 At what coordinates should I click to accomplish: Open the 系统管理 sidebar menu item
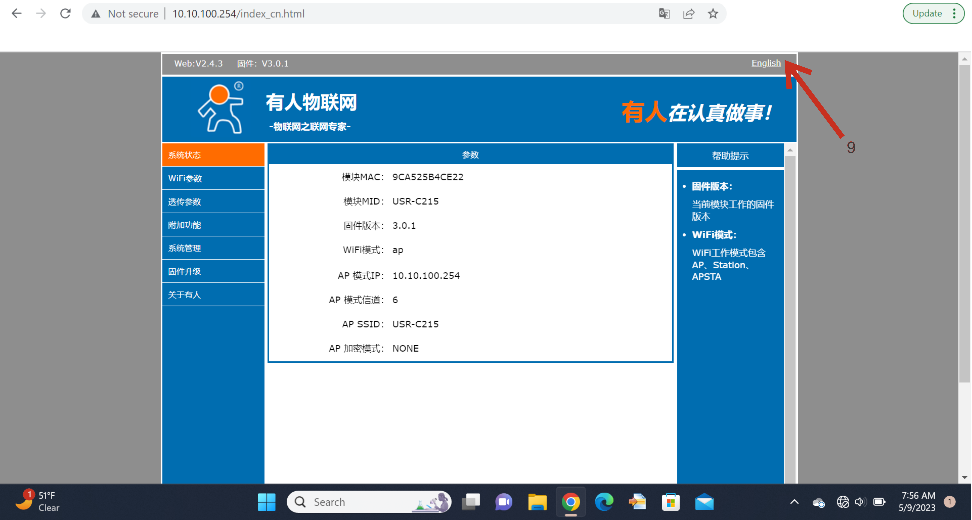point(213,248)
